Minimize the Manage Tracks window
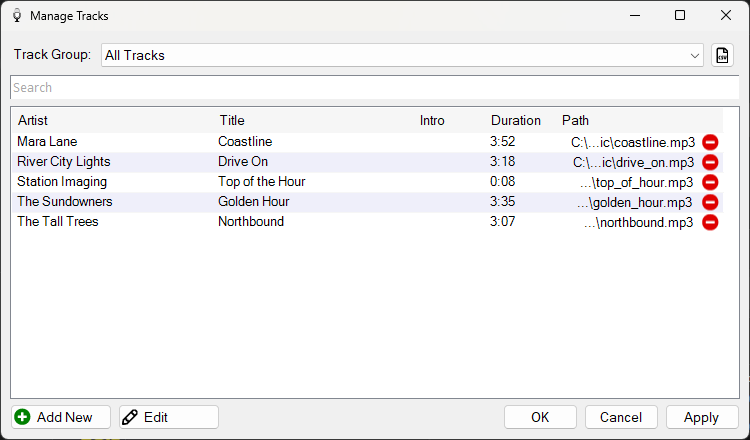Viewport: 750px width, 440px height. [635, 16]
